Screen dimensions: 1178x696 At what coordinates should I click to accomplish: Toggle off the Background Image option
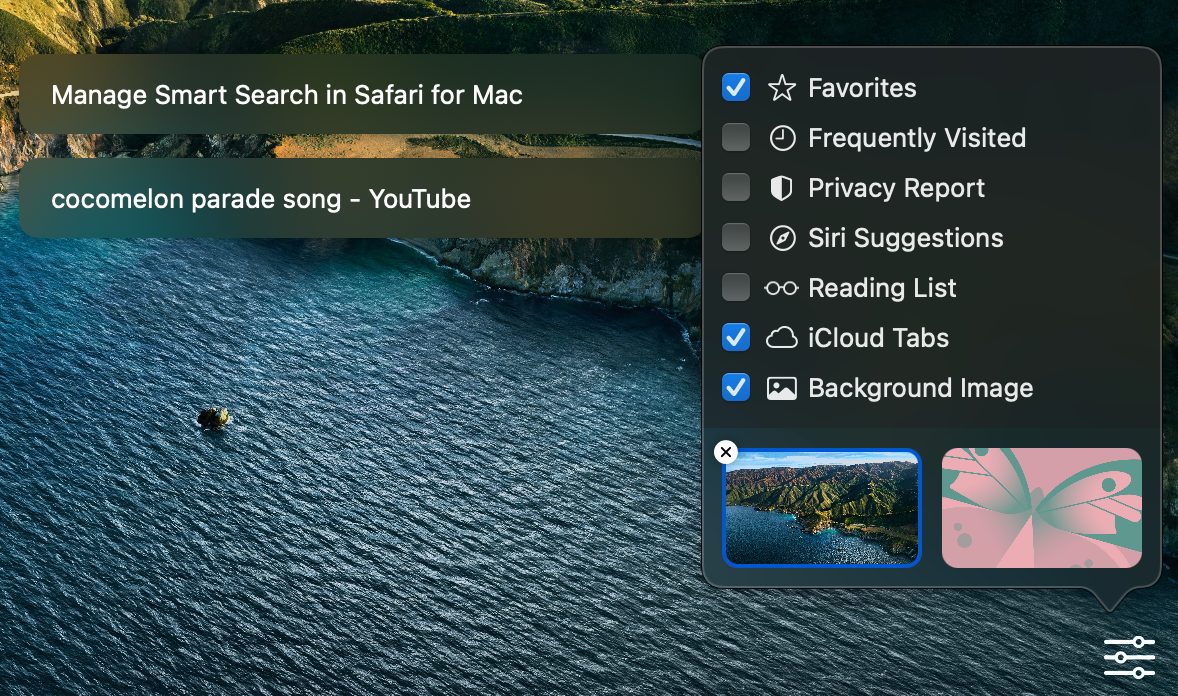pyautogui.click(x=736, y=388)
